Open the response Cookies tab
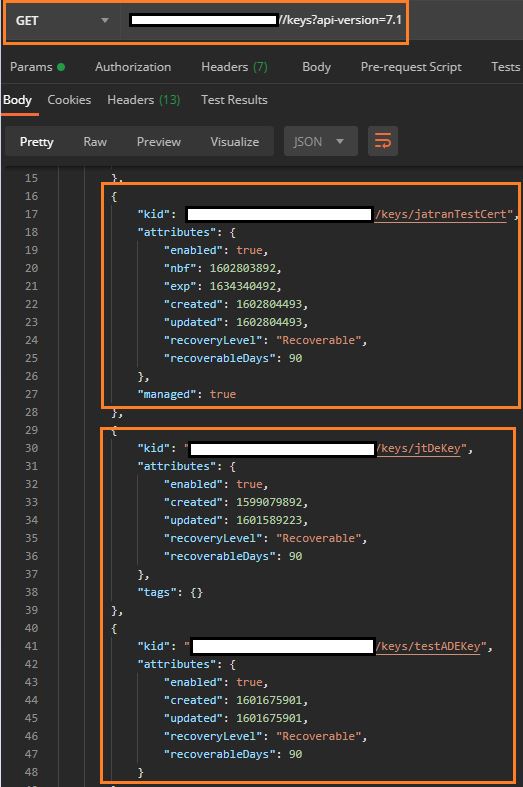523x787 pixels. coord(69,100)
